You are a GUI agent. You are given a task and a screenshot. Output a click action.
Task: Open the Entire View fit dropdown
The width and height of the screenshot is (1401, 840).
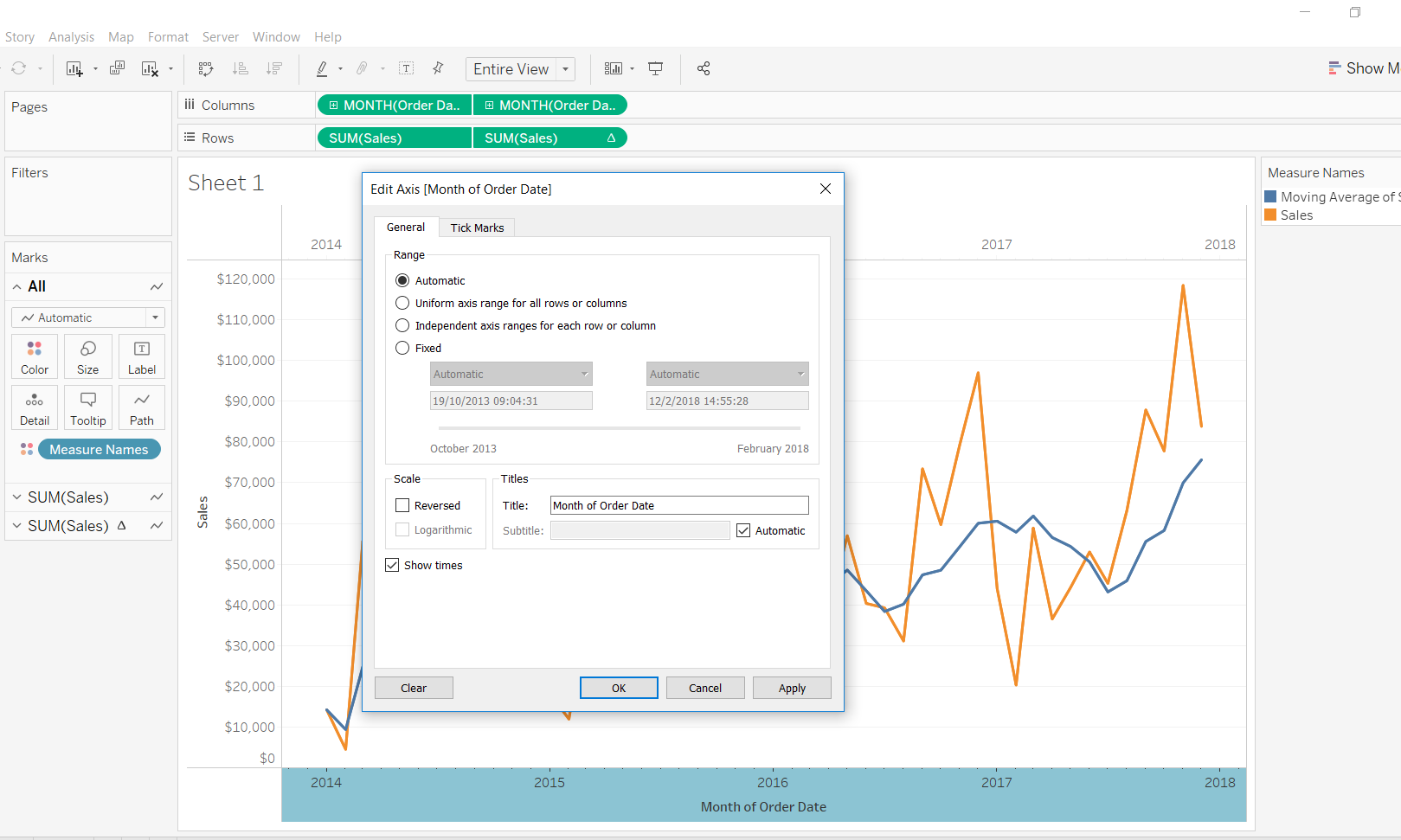coord(565,68)
